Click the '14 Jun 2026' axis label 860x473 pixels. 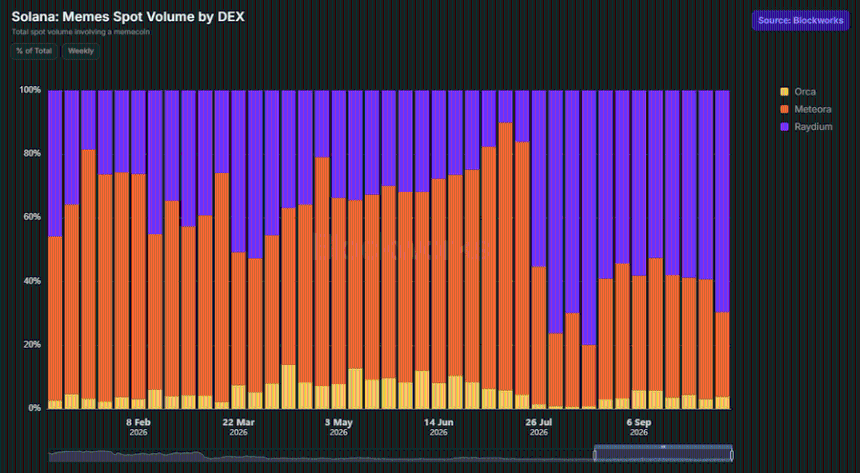(439, 427)
